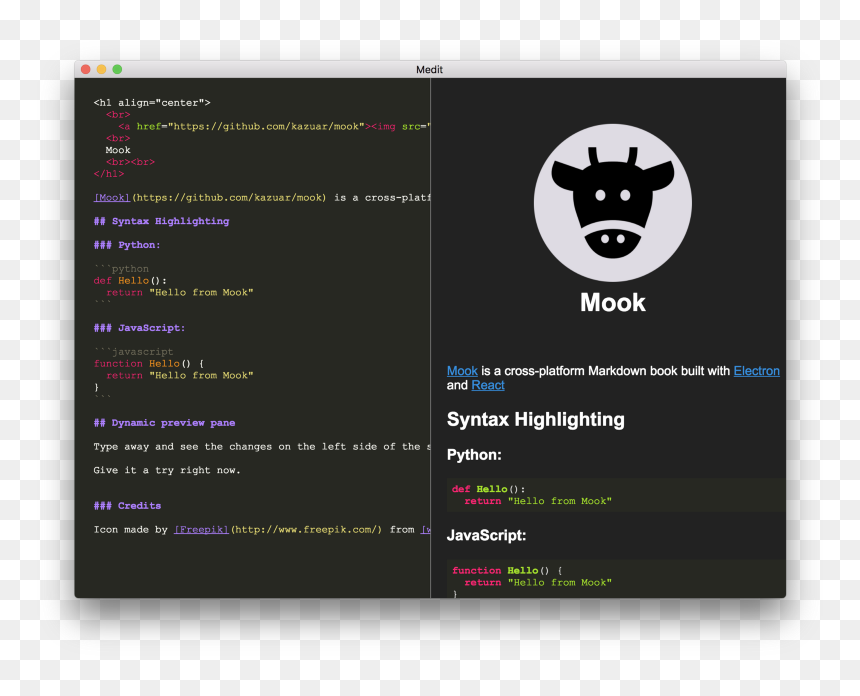Screen dimensions: 860x696
Task: Click the [Mook] link in editor
Action: pyautogui.click(x=112, y=197)
